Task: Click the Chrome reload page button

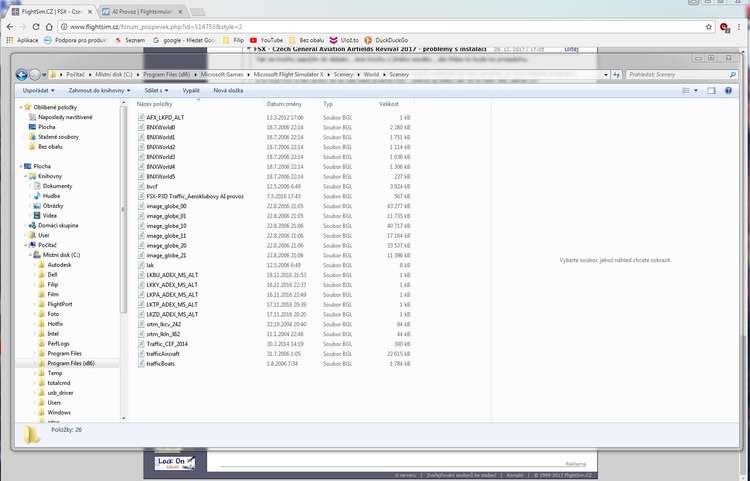Action: point(36,27)
